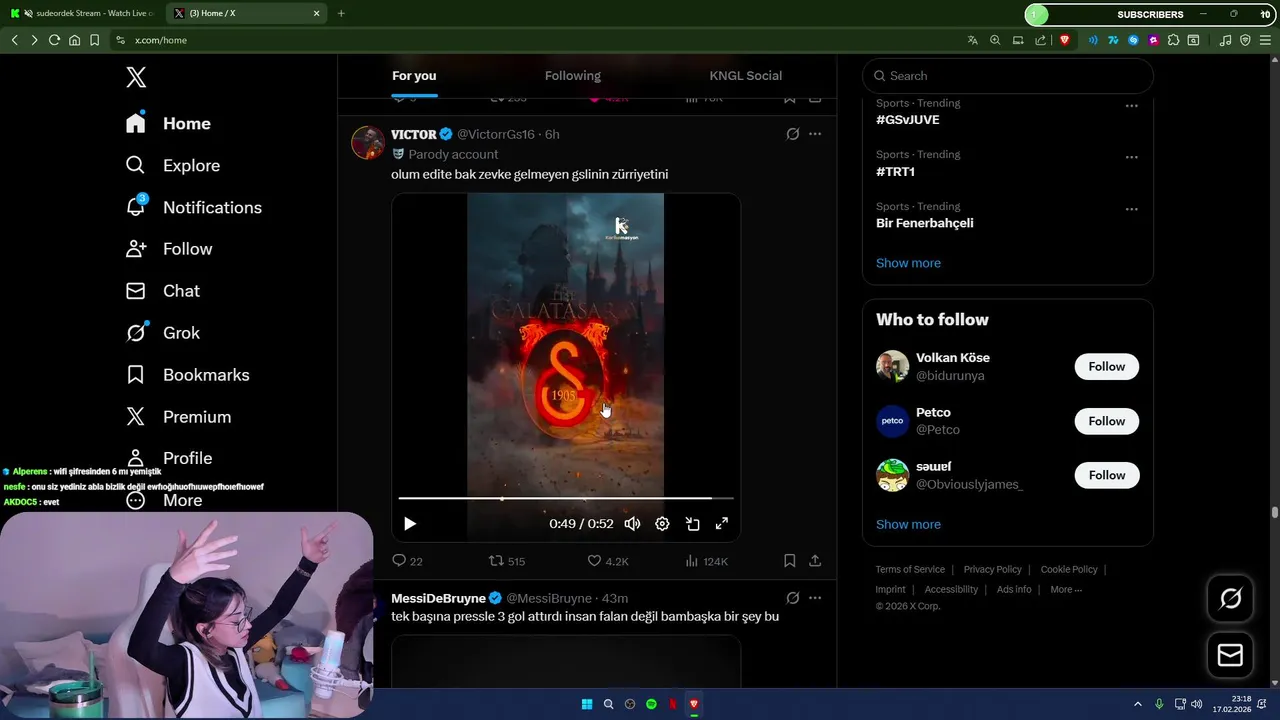The image size is (1280, 720).
Task: Open more options for #GSvJUVE trend
Action: [x=1132, y=106]
